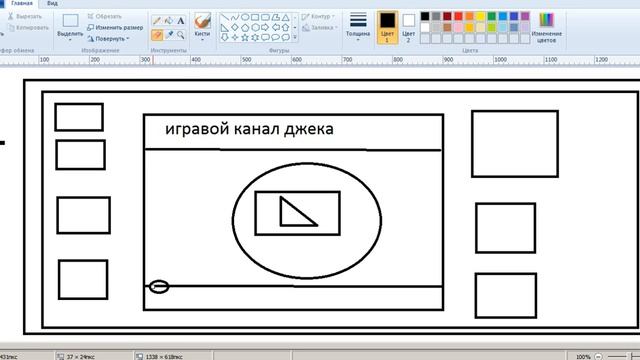
Task: Pick the yellow color swatch
Action: [x=481, y=16]
